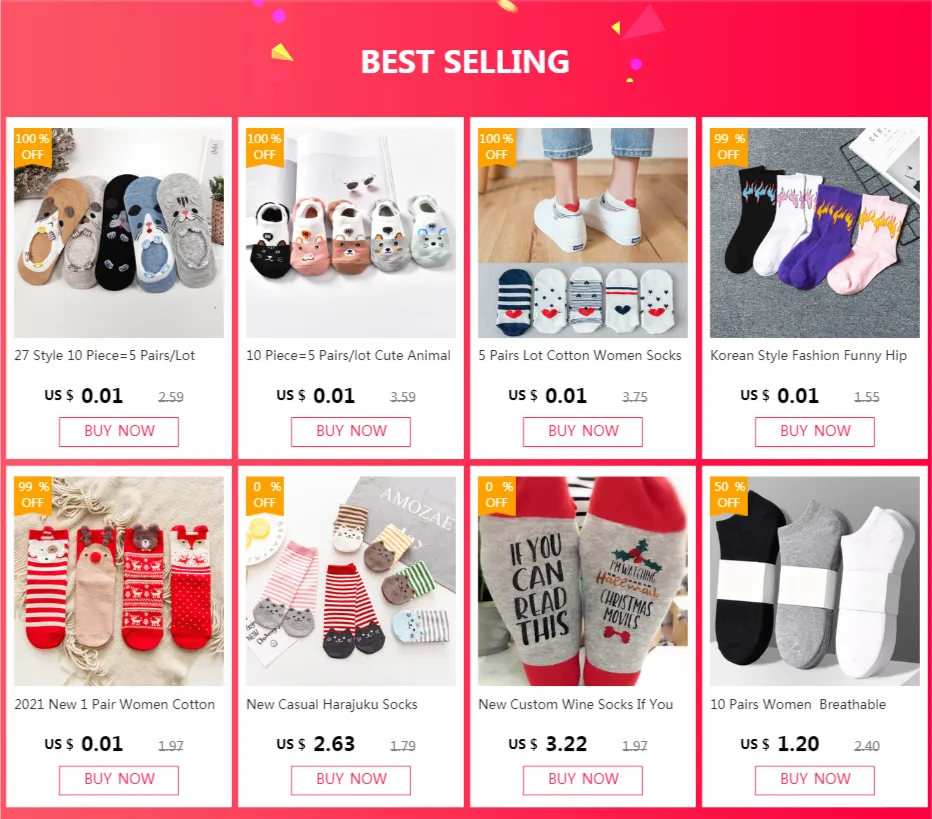Click BUY NOW for New Custom Wine Socks
Viewport: 932px width, 819px height.
(583, 780)
